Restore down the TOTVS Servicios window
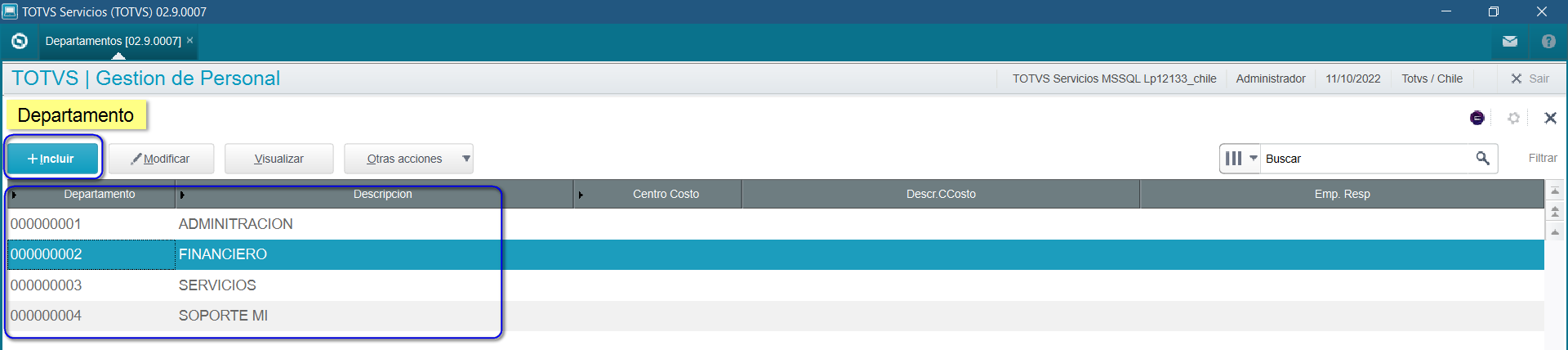This screenshot has width=1568, height=350. click(1493, 11)
